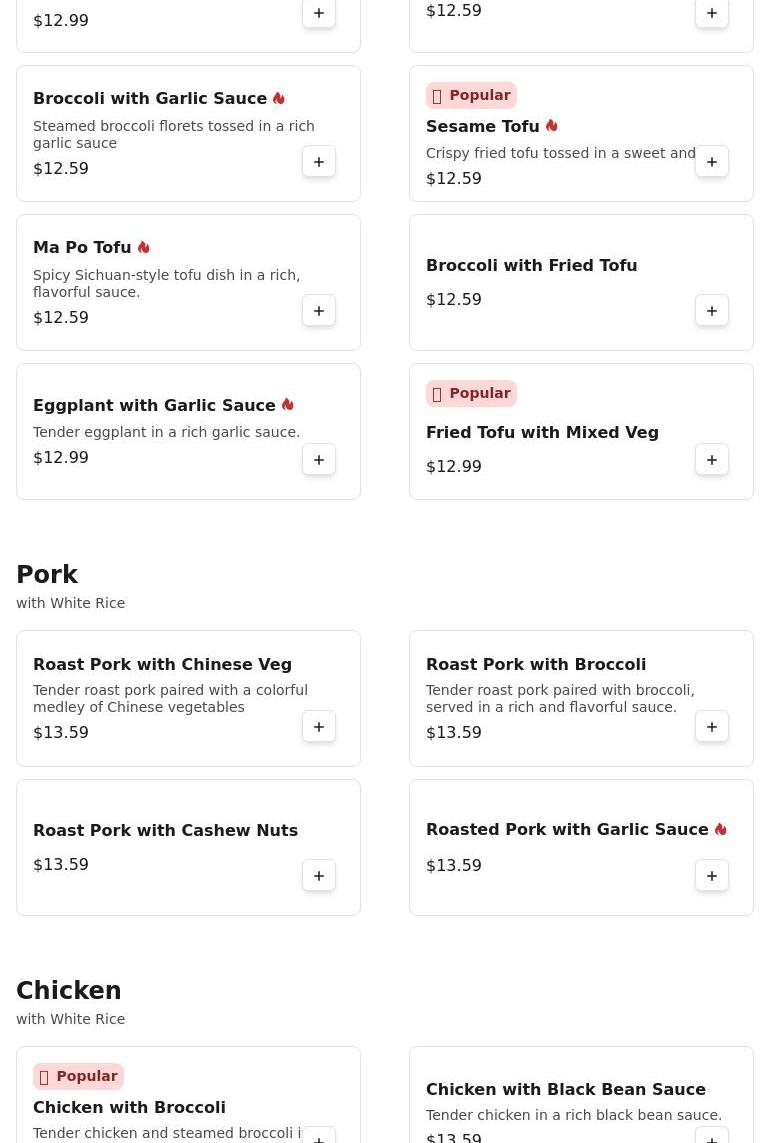Click the spicy flame icon beside Eggplant with Garlic Sauce
Screen dimensions: 770x1143
288,405
